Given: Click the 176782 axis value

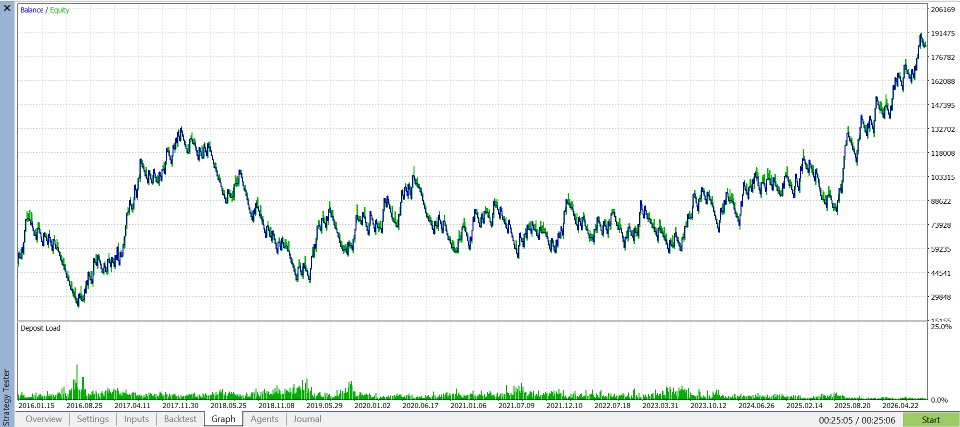Looking at the screenshot, I should (943, 58).
